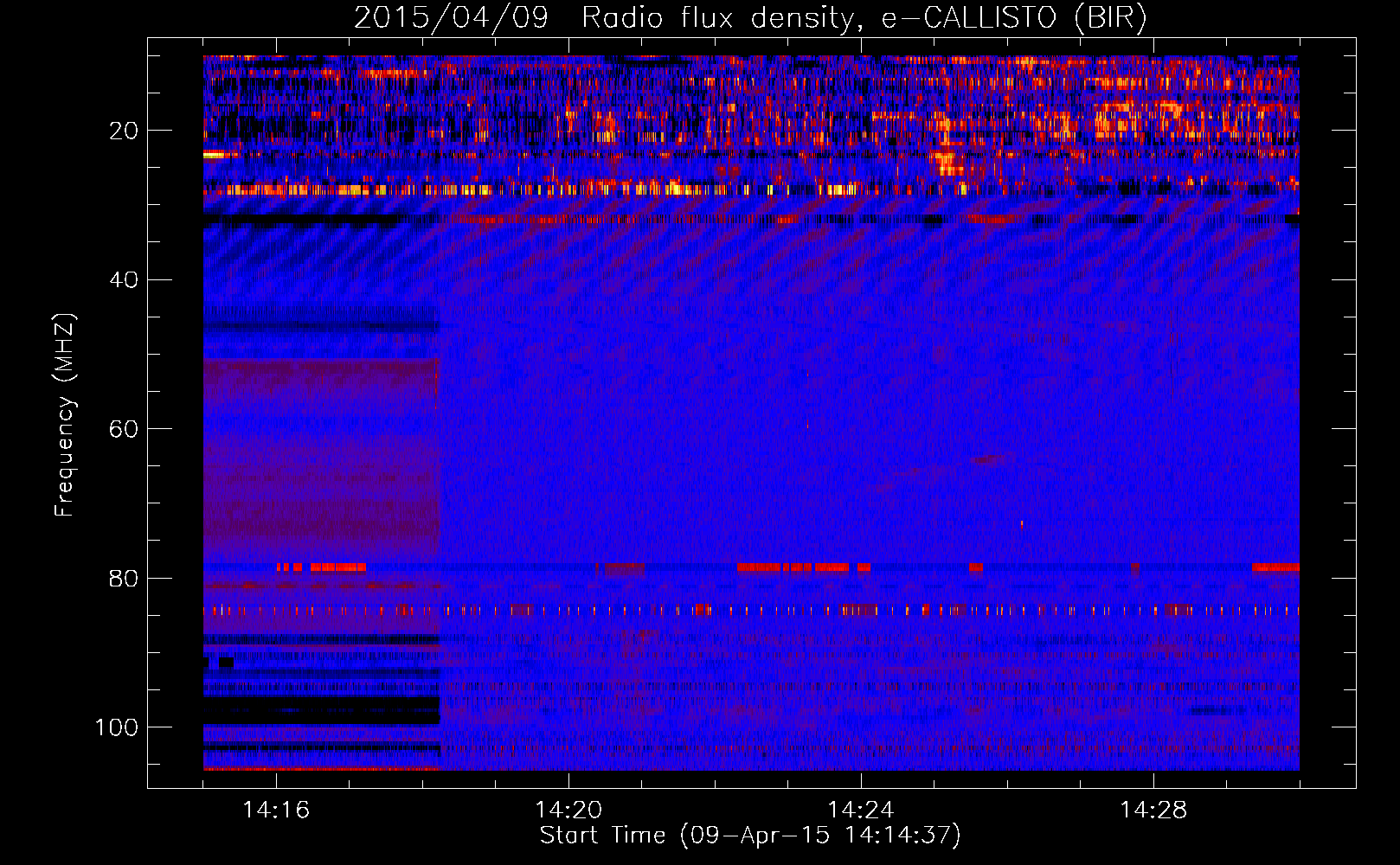Select the 'Frequency (MHZ)' y-axis label
Screen dimensions: 1400x865
coord(65,415)
